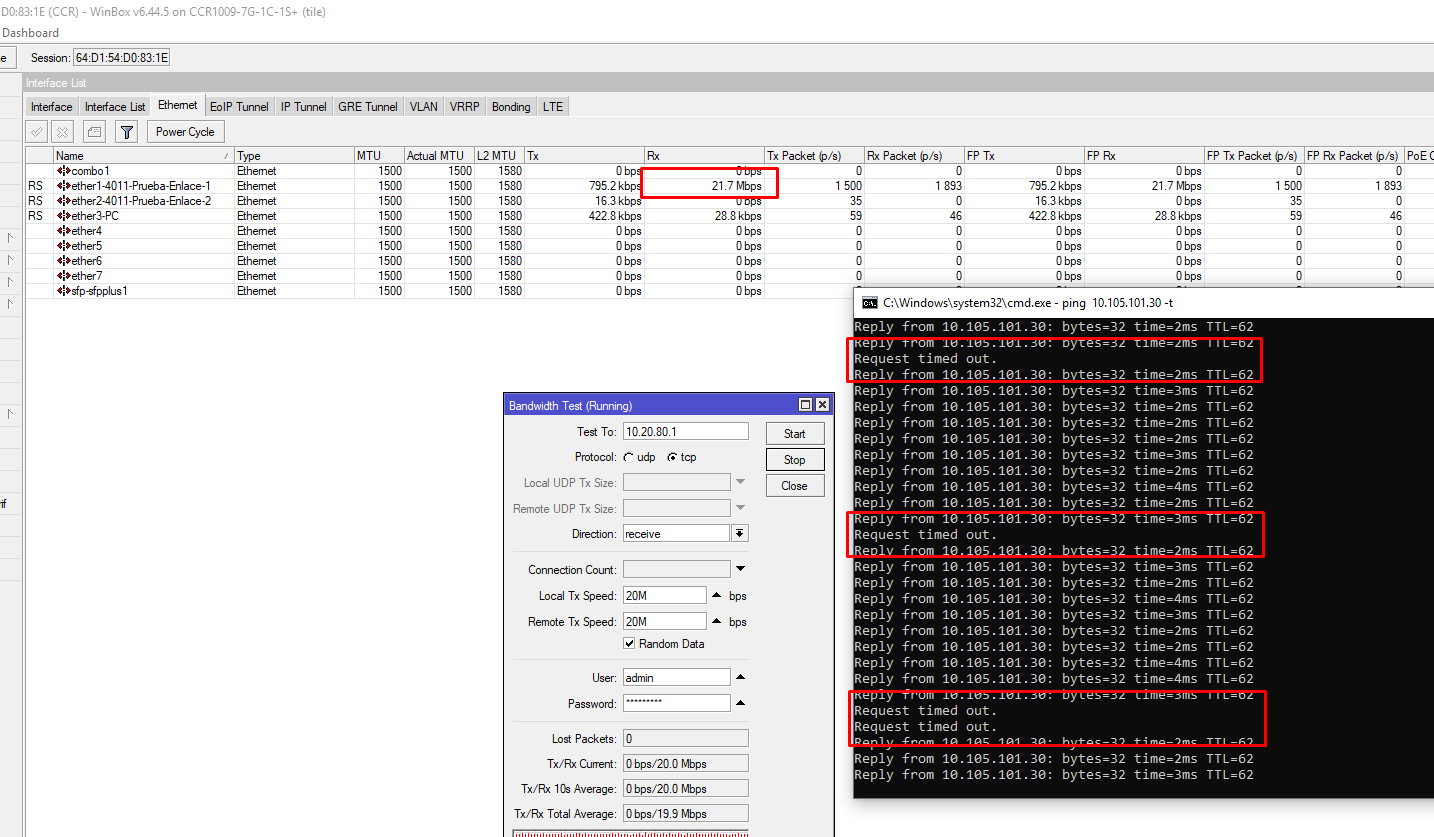The image size is (1434, 837).
Task: Close Bandwidth Test via title bar X
Action: (822, 405)
